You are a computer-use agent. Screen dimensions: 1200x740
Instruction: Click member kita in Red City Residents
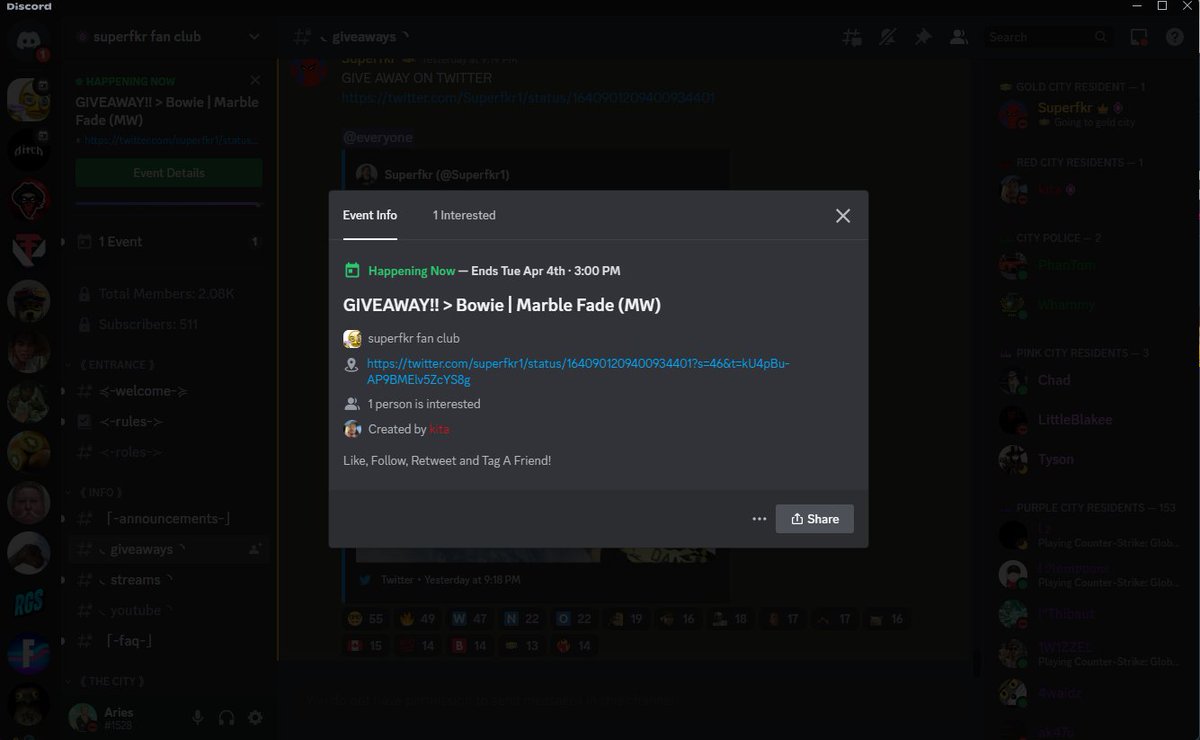point(1090,189)
